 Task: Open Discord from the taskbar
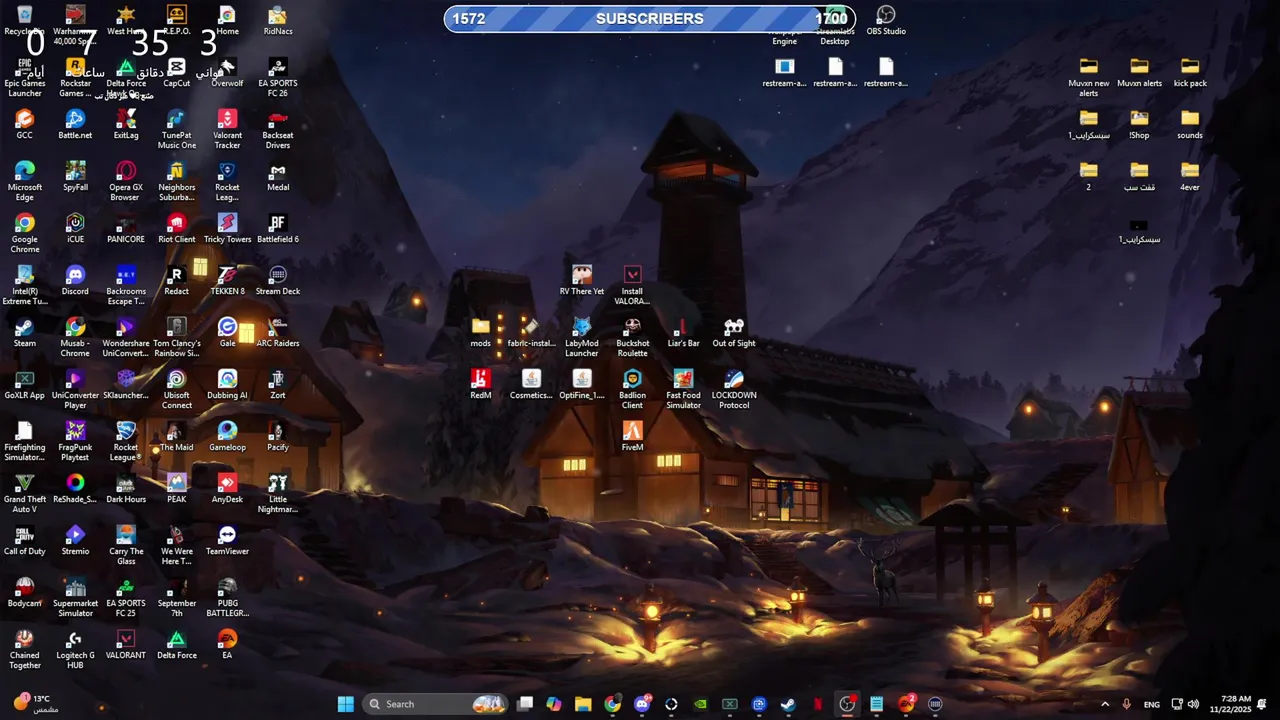pos(642,704)
